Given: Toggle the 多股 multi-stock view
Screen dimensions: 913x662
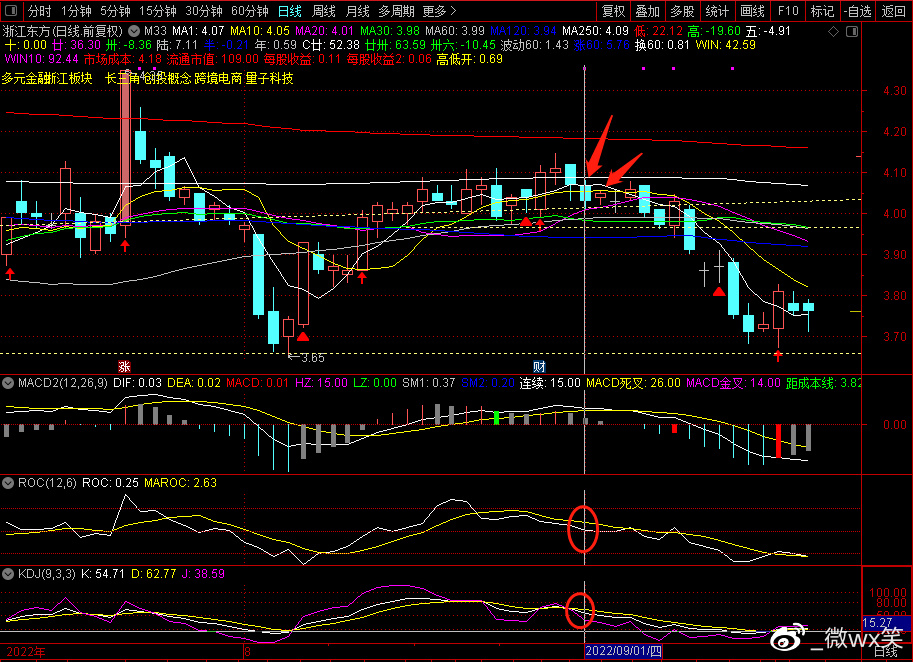Looking at the screenshot, I should tap(681, 11).
